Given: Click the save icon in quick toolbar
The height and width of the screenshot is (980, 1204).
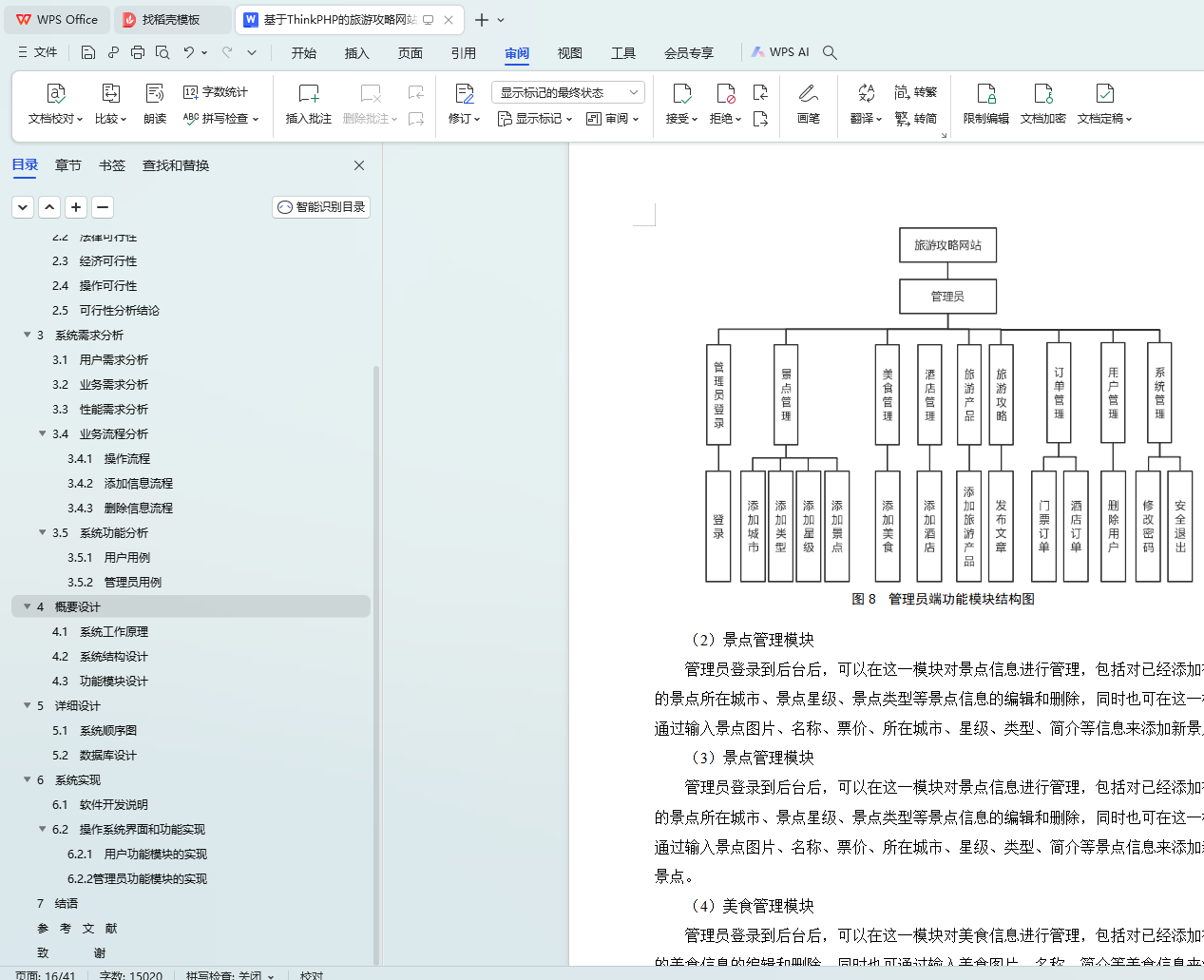Looking at the screenshot, I should click(x=88, y=52).
